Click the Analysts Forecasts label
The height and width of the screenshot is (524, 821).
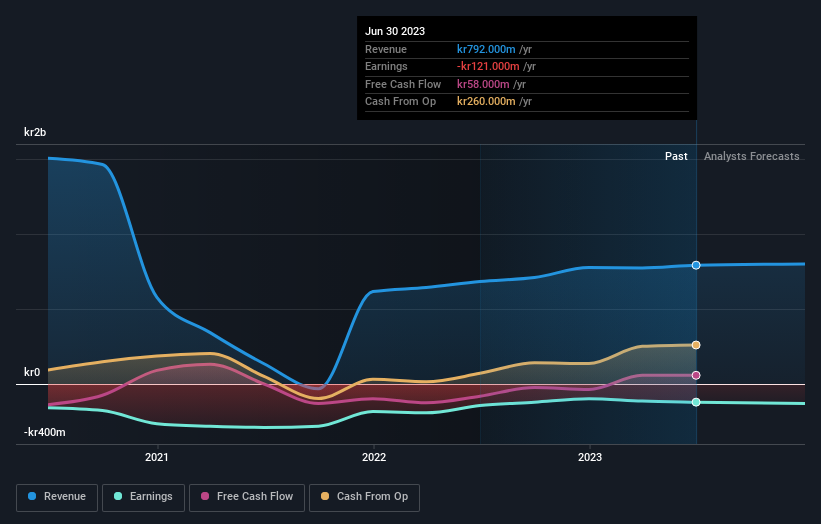pyautogui.click(x=751, y=156)
